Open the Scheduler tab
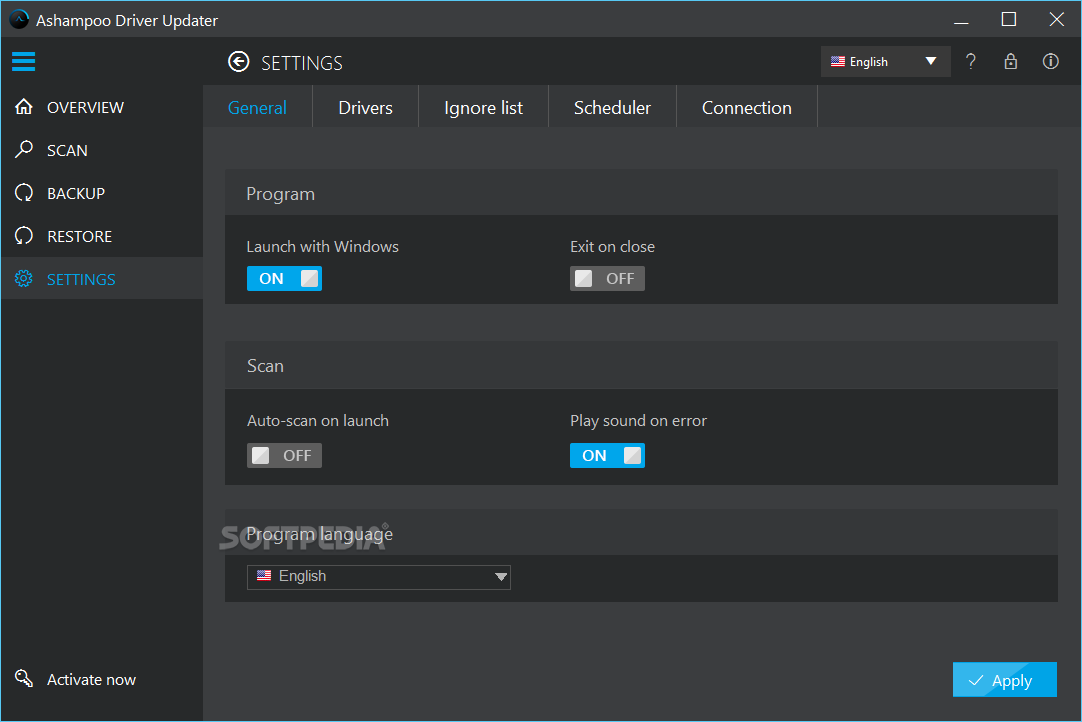The width and height of the screenshot is (1082, 722). [x=613, y=108]
